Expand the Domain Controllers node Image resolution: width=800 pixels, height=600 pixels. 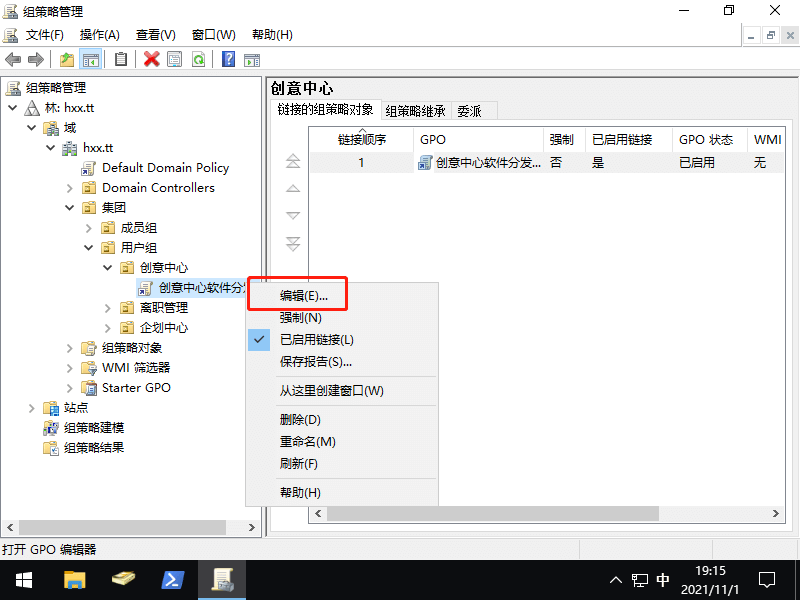coord(70,188)
